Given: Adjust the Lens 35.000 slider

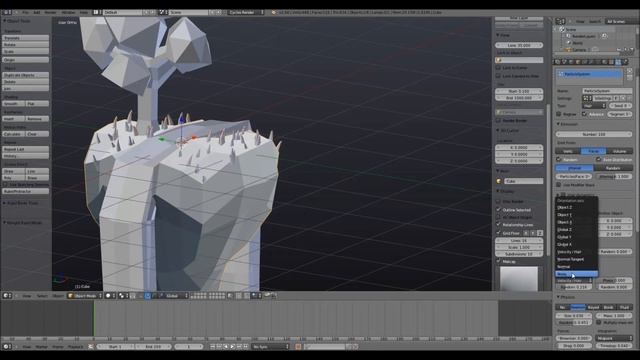Looking at the screenshot, I should pos(519,45).
